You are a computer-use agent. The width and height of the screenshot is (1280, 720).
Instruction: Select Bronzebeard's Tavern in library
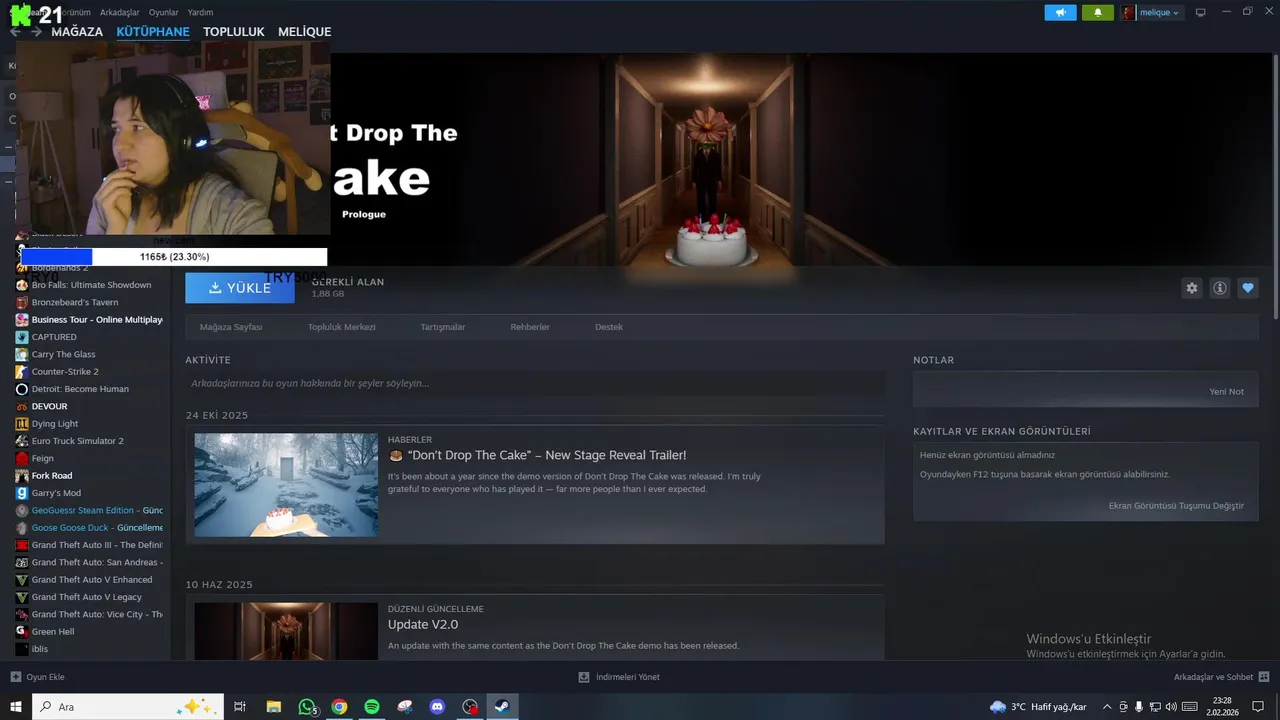click(75, 302)
